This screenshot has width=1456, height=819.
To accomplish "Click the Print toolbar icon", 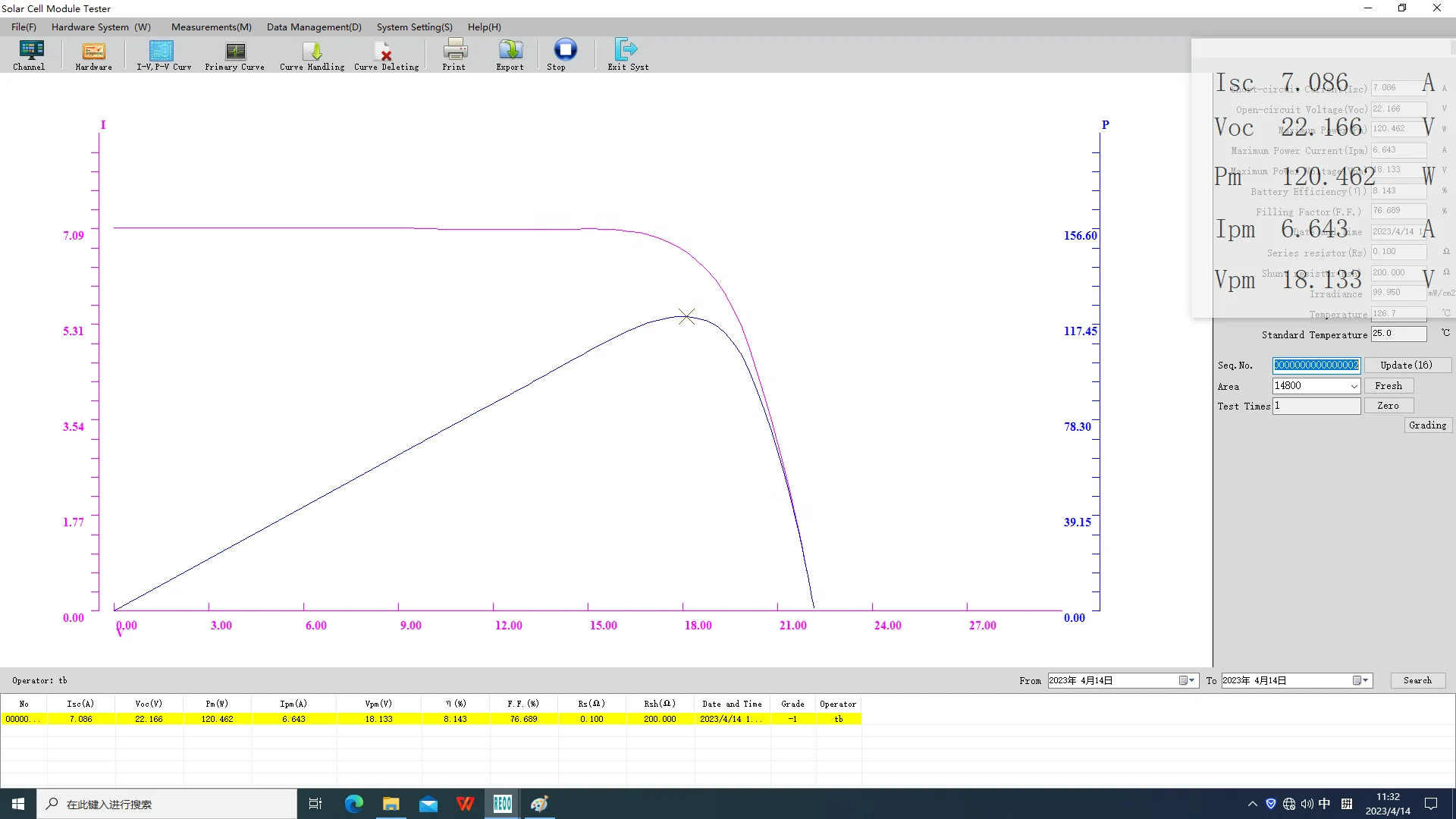I will pos(454,55).
